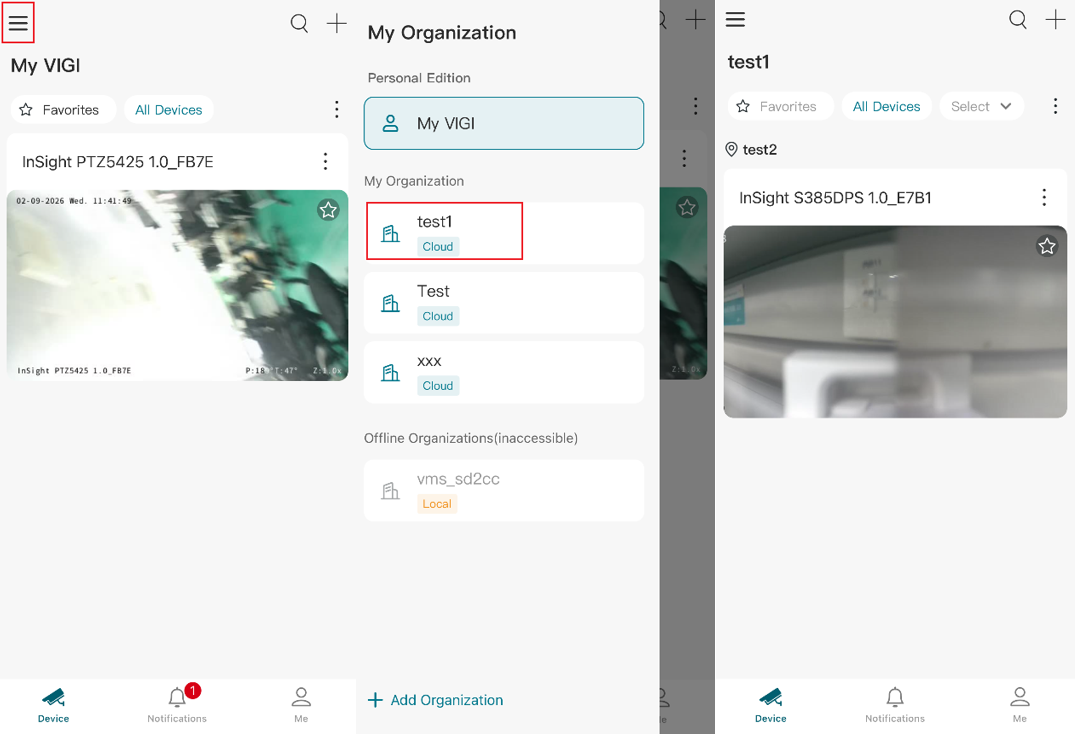Select the xxx Cloud organization
This screenshot has height=734, width=1076.
[504, 372]
